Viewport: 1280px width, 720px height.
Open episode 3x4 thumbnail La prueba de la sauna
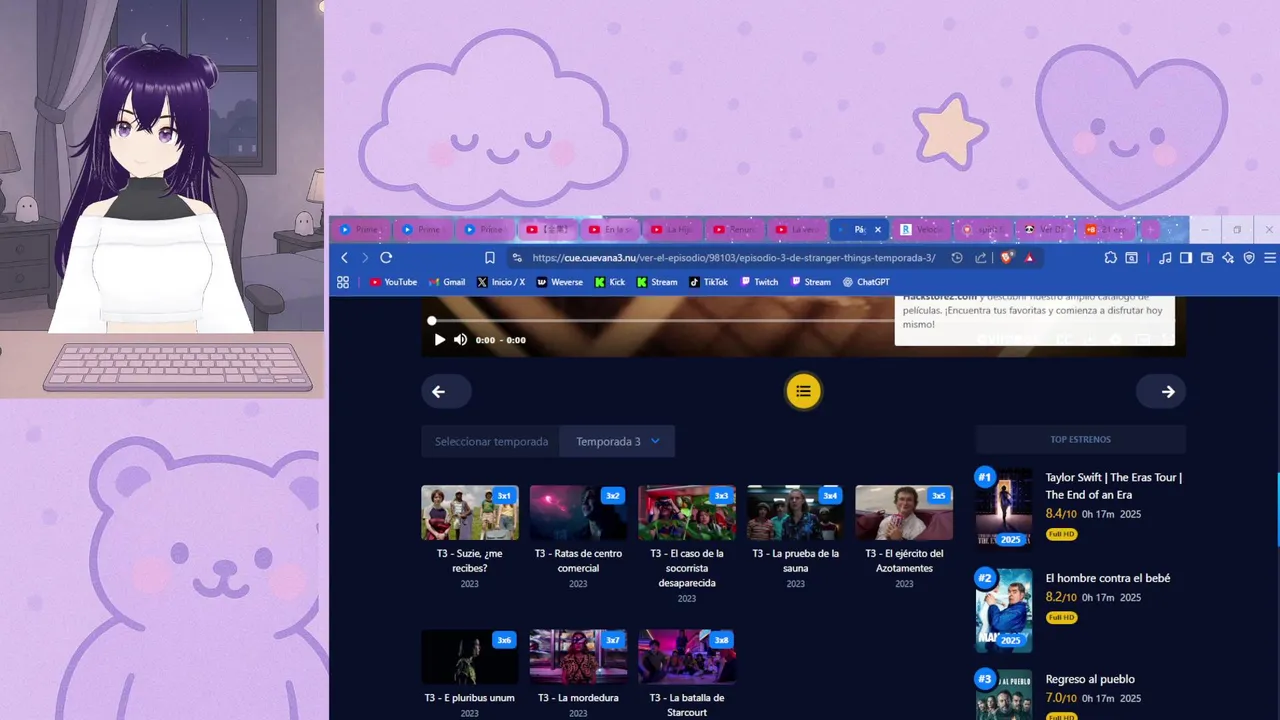[795, 513]
